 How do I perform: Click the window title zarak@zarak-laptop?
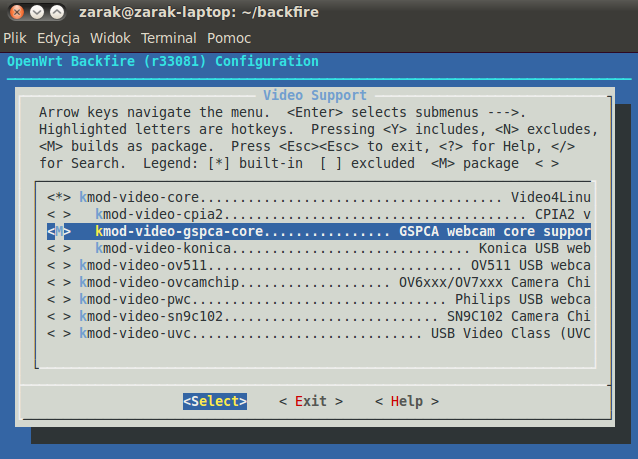(199, 12)
